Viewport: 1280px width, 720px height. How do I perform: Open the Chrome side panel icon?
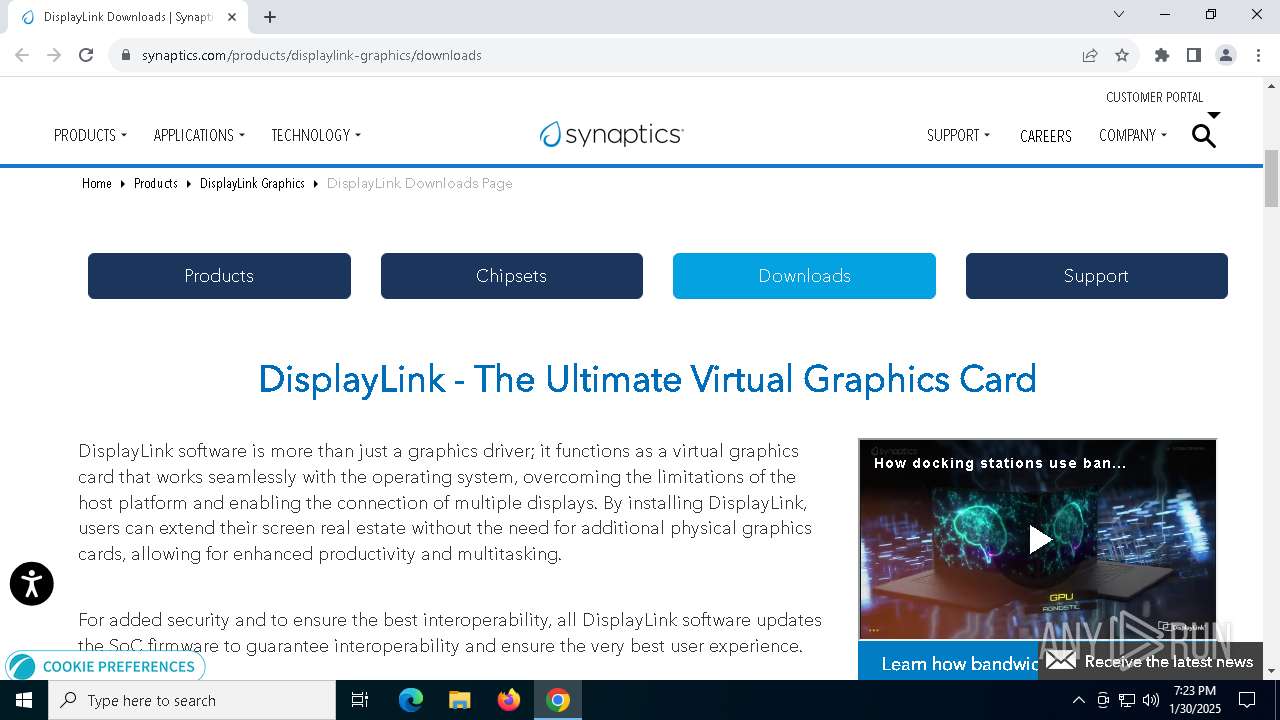(x=1194, y=55)
